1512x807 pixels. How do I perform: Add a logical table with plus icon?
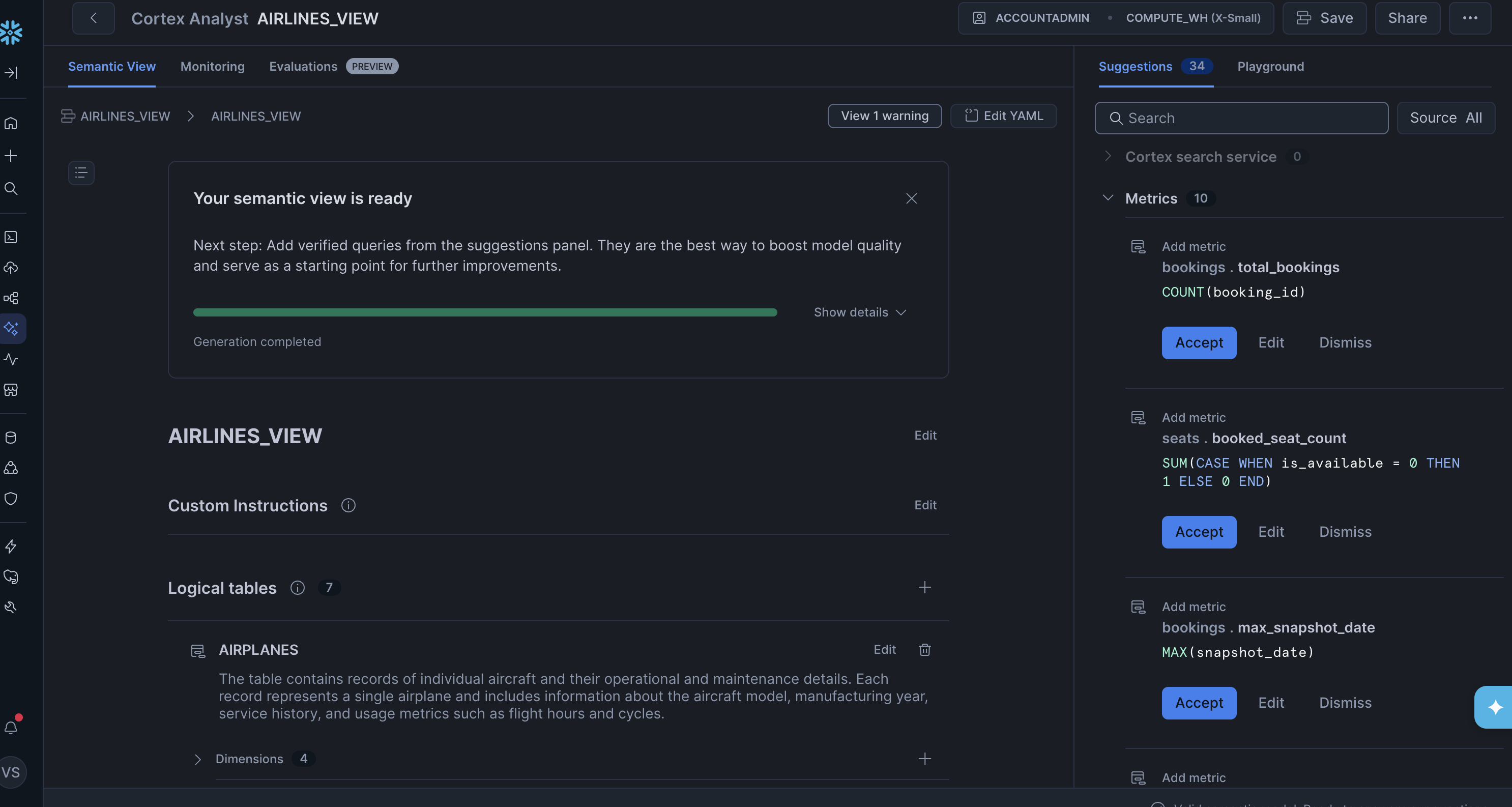click(924, 588)
